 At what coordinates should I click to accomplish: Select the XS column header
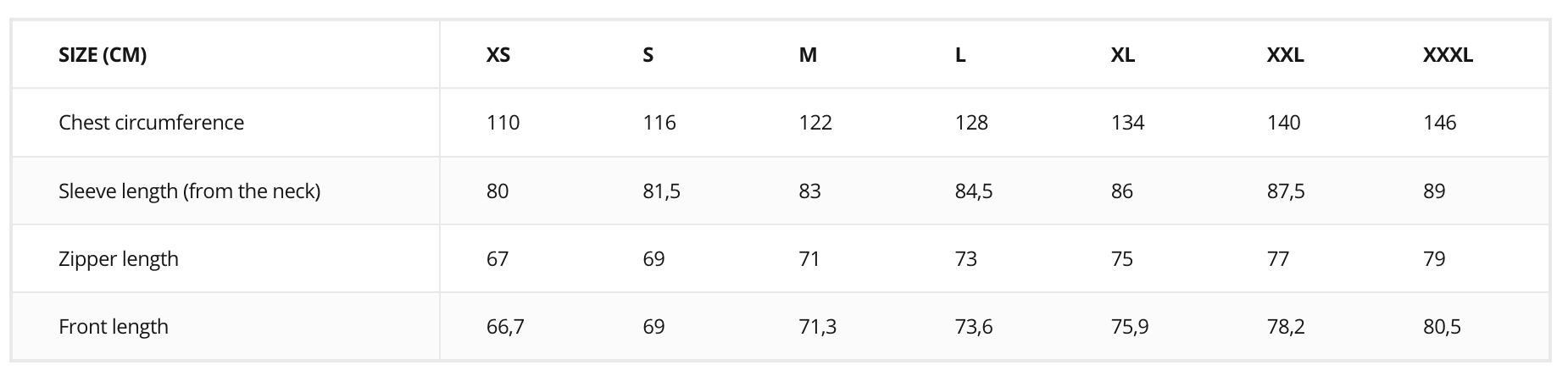(498, 55)
